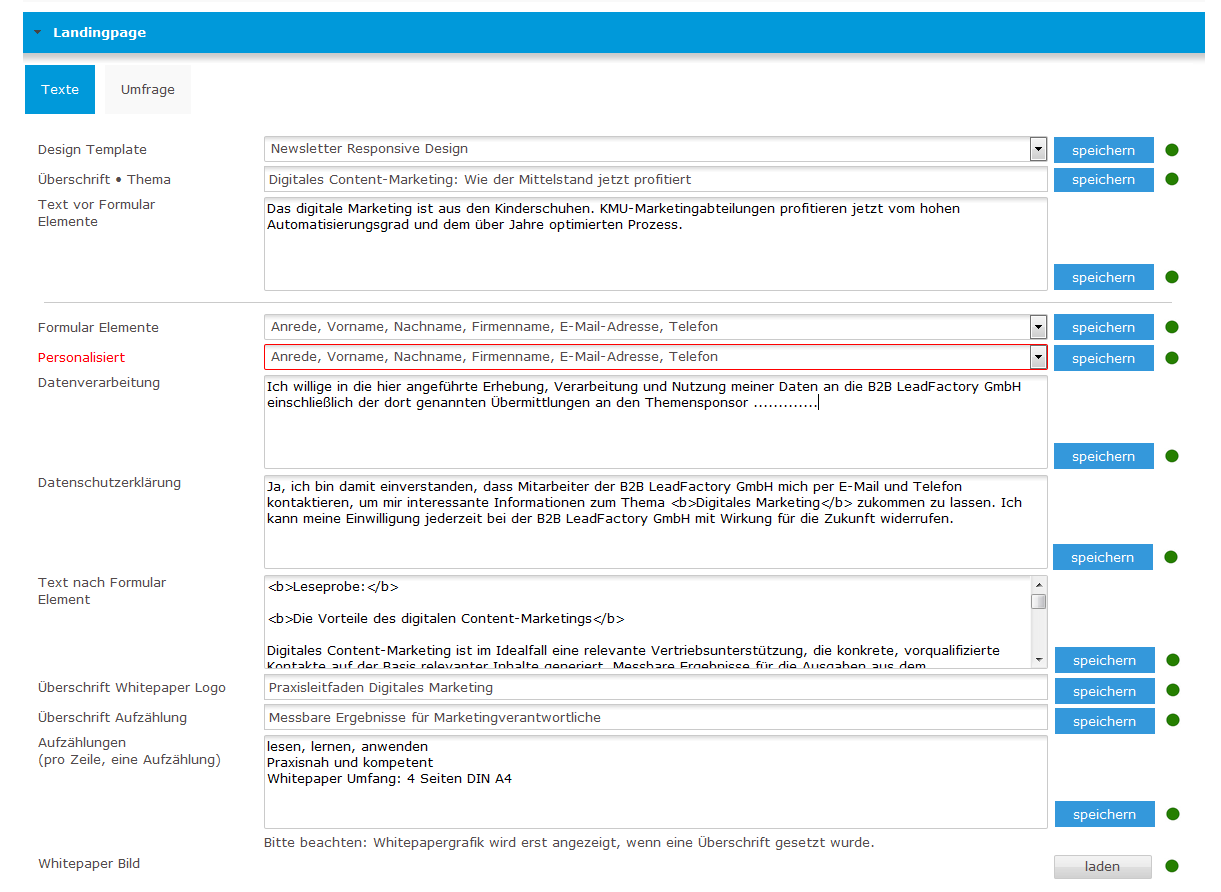Viewport: 1221px width, 892px height.
Task: Click the Messbare Ergebnisse für Marketingverantwortliche input
Action: point(656,717)
